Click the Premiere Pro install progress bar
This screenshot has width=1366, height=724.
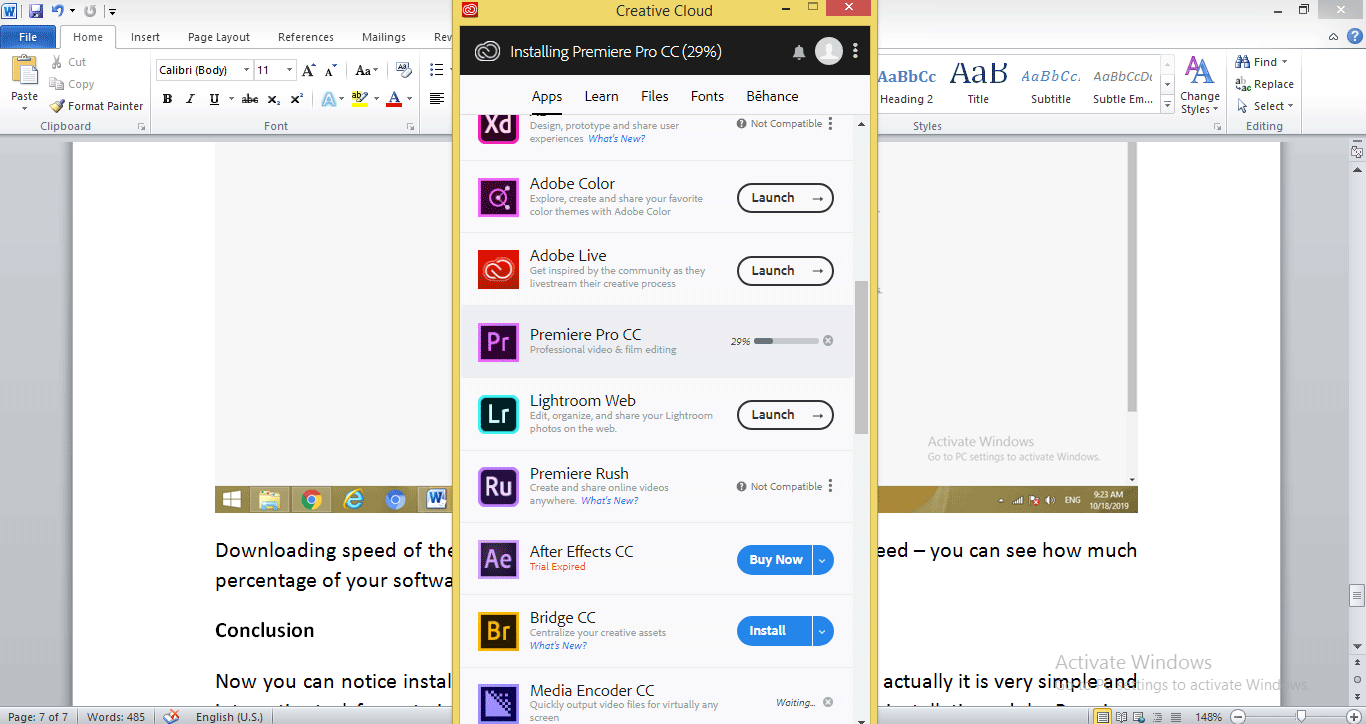point(786,341)
